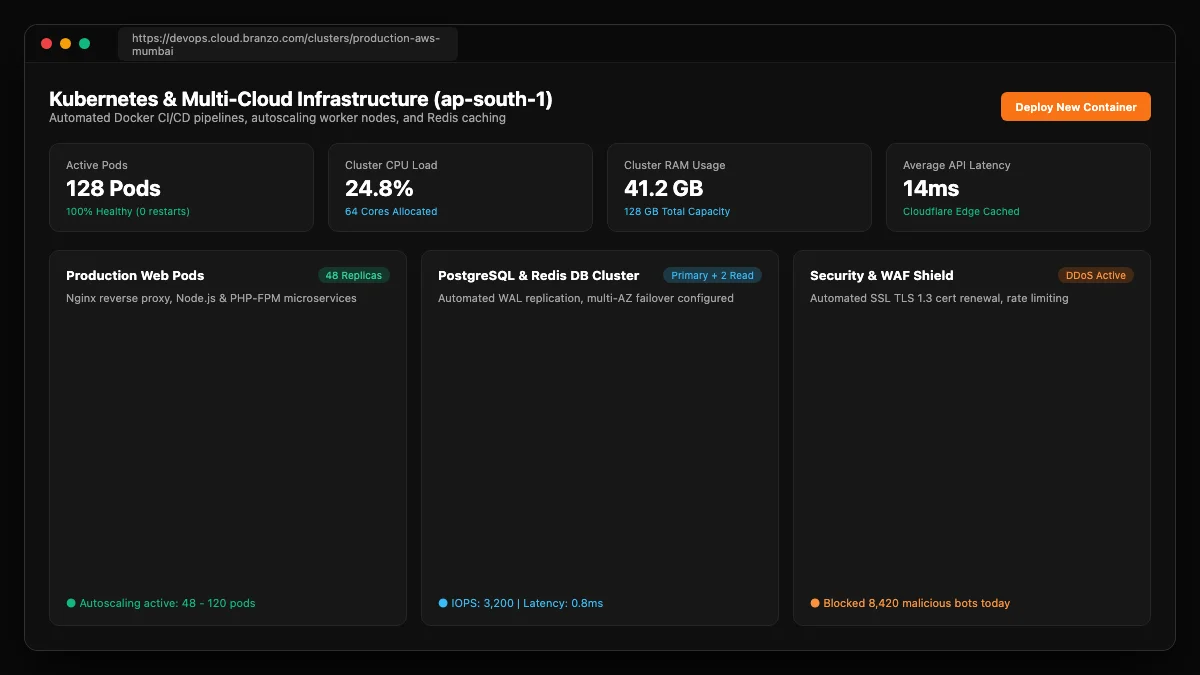Click the Active Pods label

click(97, 165)
